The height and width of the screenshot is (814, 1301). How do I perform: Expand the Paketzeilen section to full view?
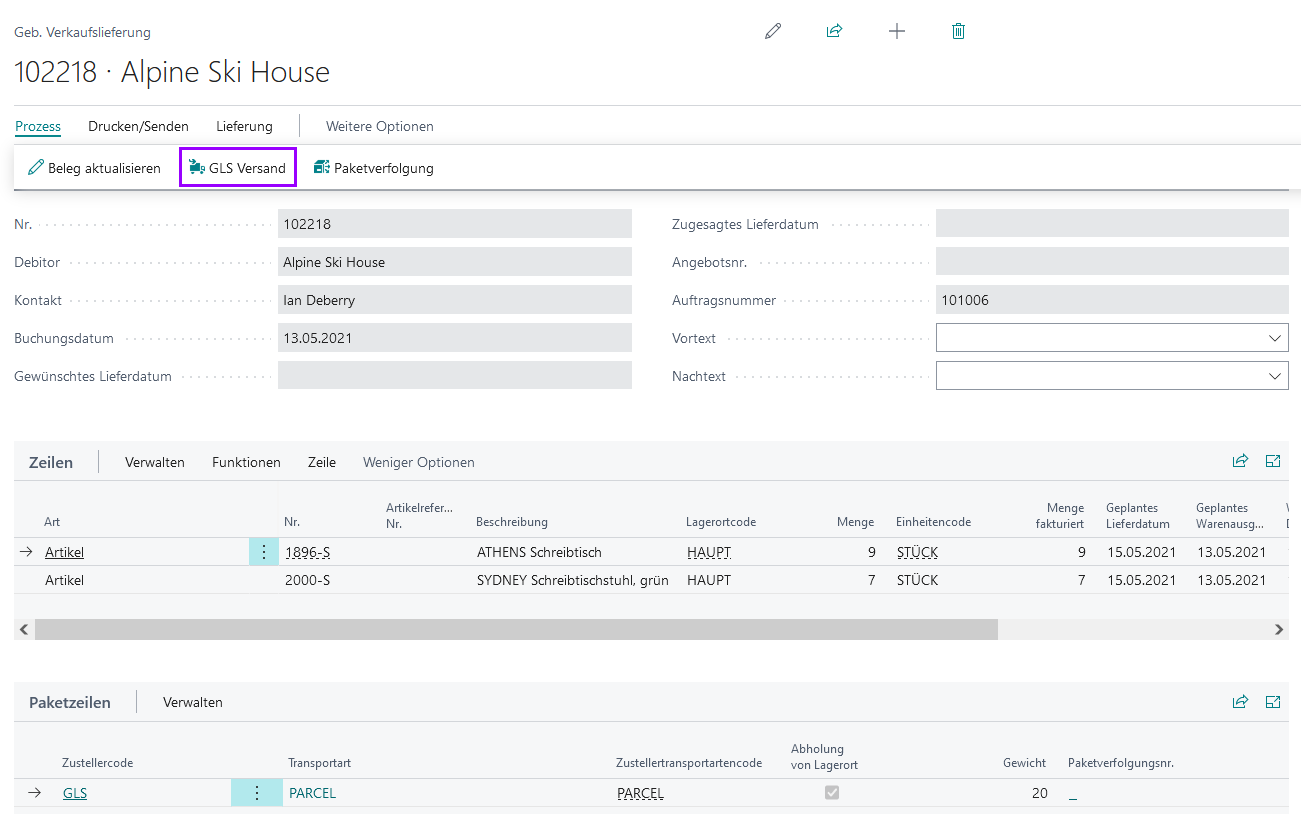[x=1273, y=702]
